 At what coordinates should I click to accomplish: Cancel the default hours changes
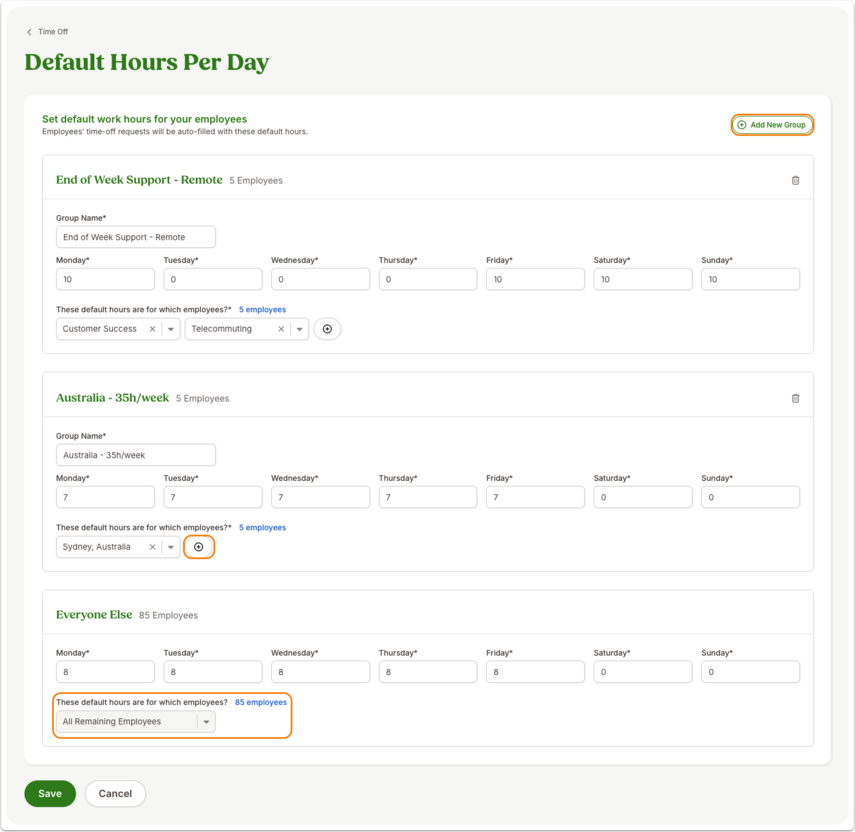click(x=115, y=793)
